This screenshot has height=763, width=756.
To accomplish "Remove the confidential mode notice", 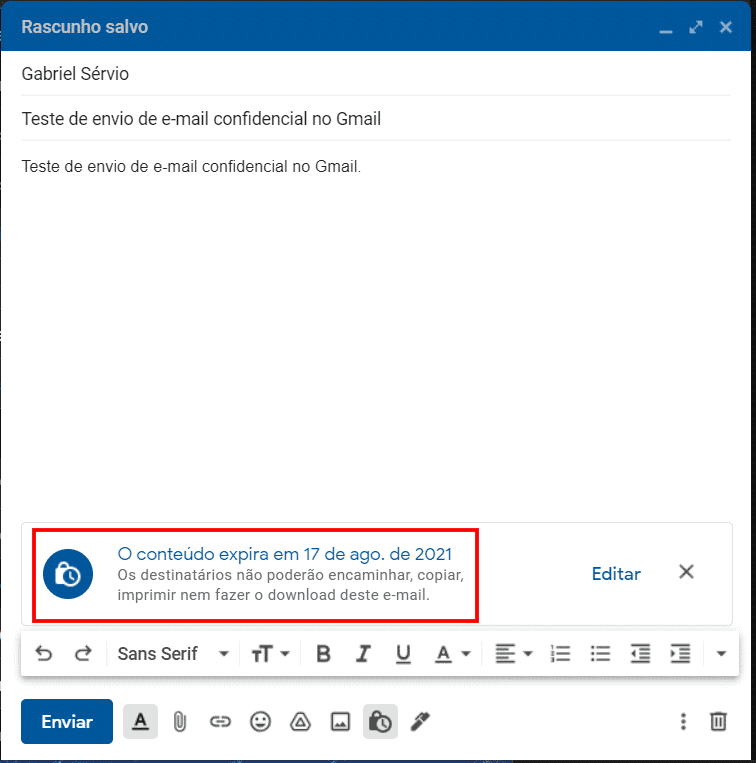I will pyautogui.click(x=686, y=572).
